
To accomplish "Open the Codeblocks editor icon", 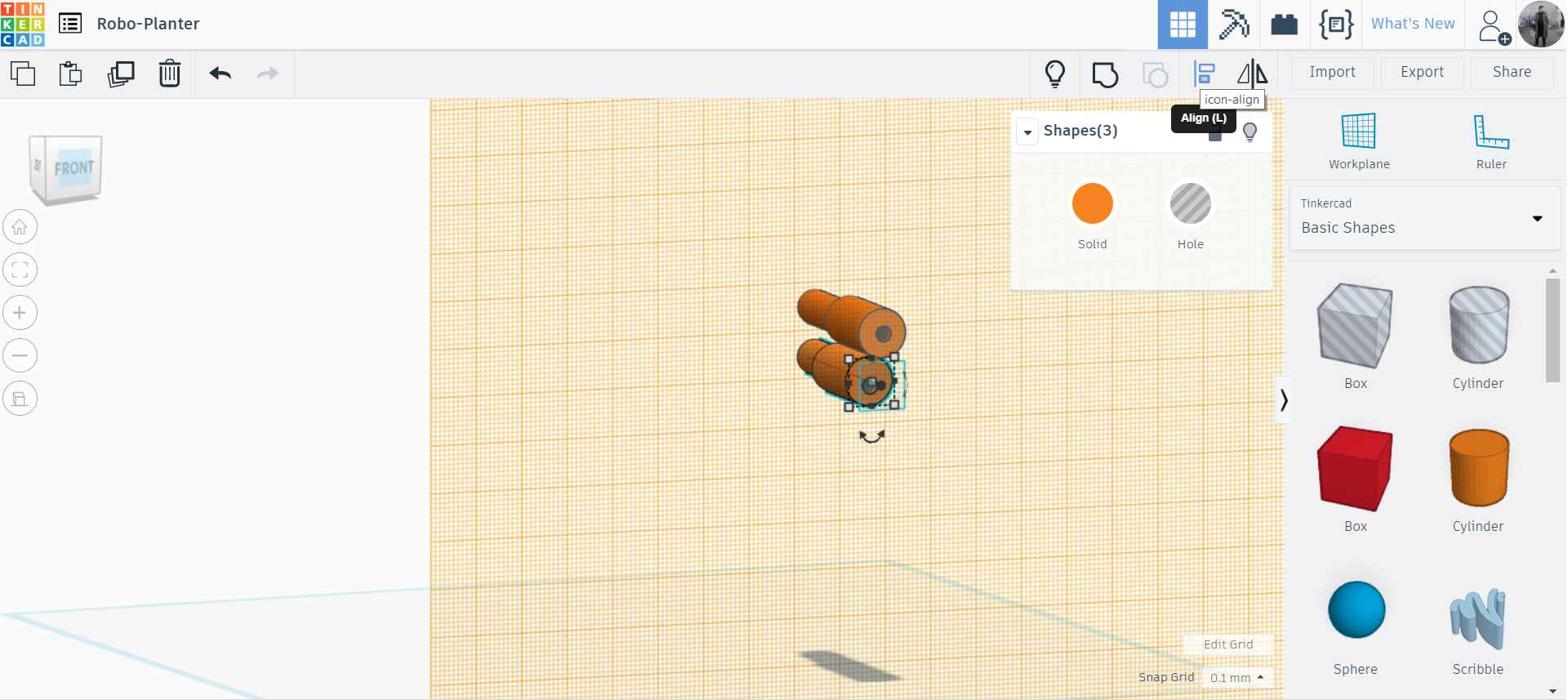I will pyautogui.click(x=1336, y=25).
